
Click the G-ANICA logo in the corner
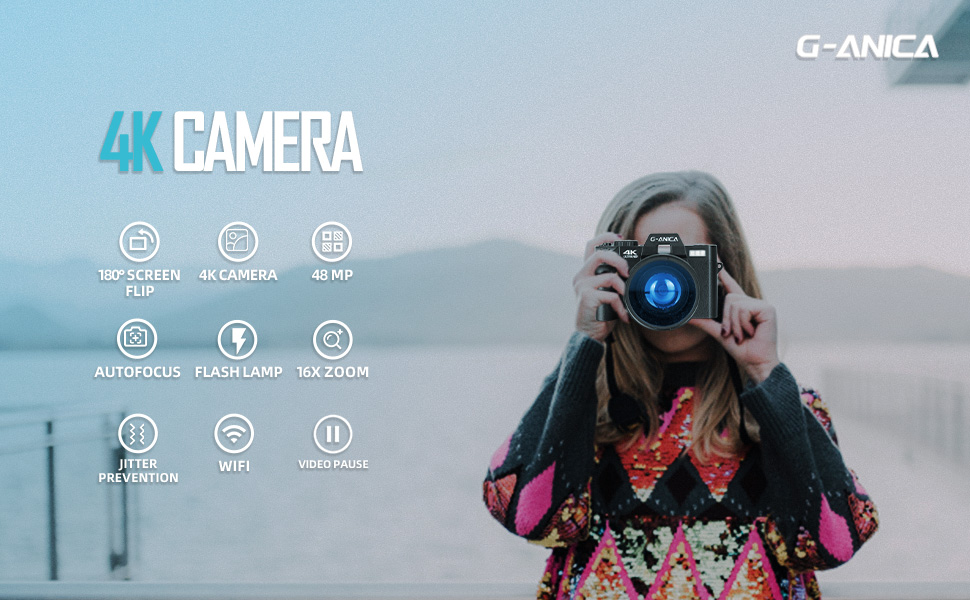click(x=867, y=47)
